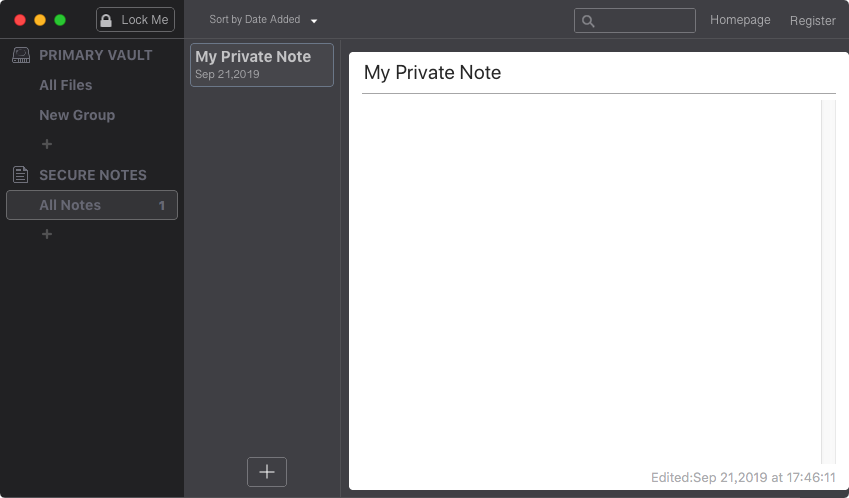The width and height of the screenshot is (849, 498).
Task: Open the Sort by Date Added dropdown arrow
Action: [314, 21]
